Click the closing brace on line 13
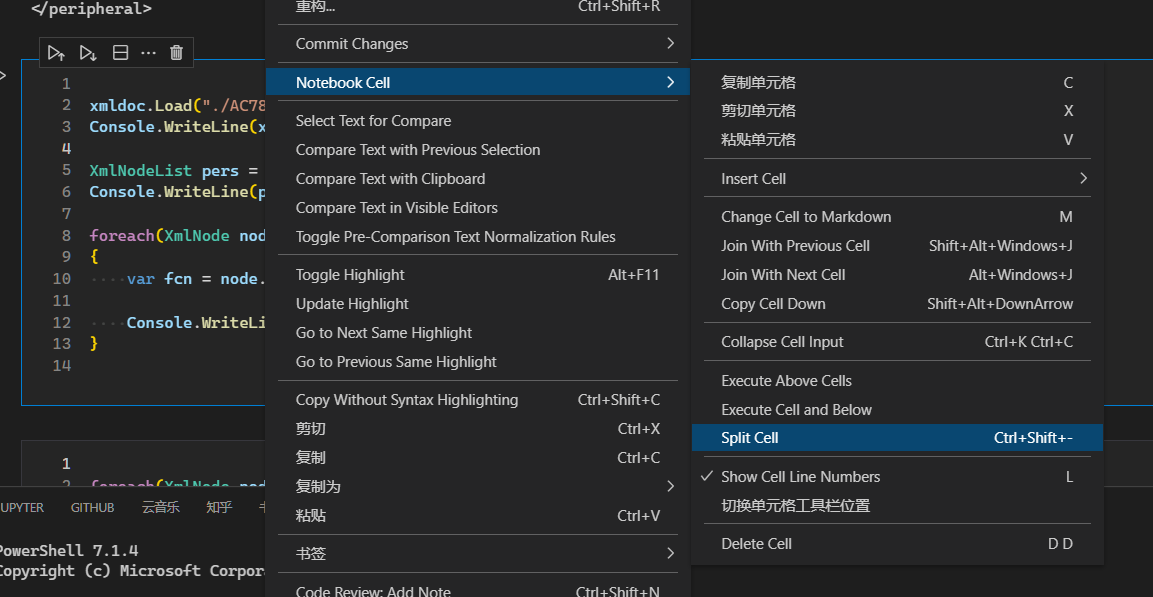This screenshot has height=597, width=1153. click(x=93, y=343)
